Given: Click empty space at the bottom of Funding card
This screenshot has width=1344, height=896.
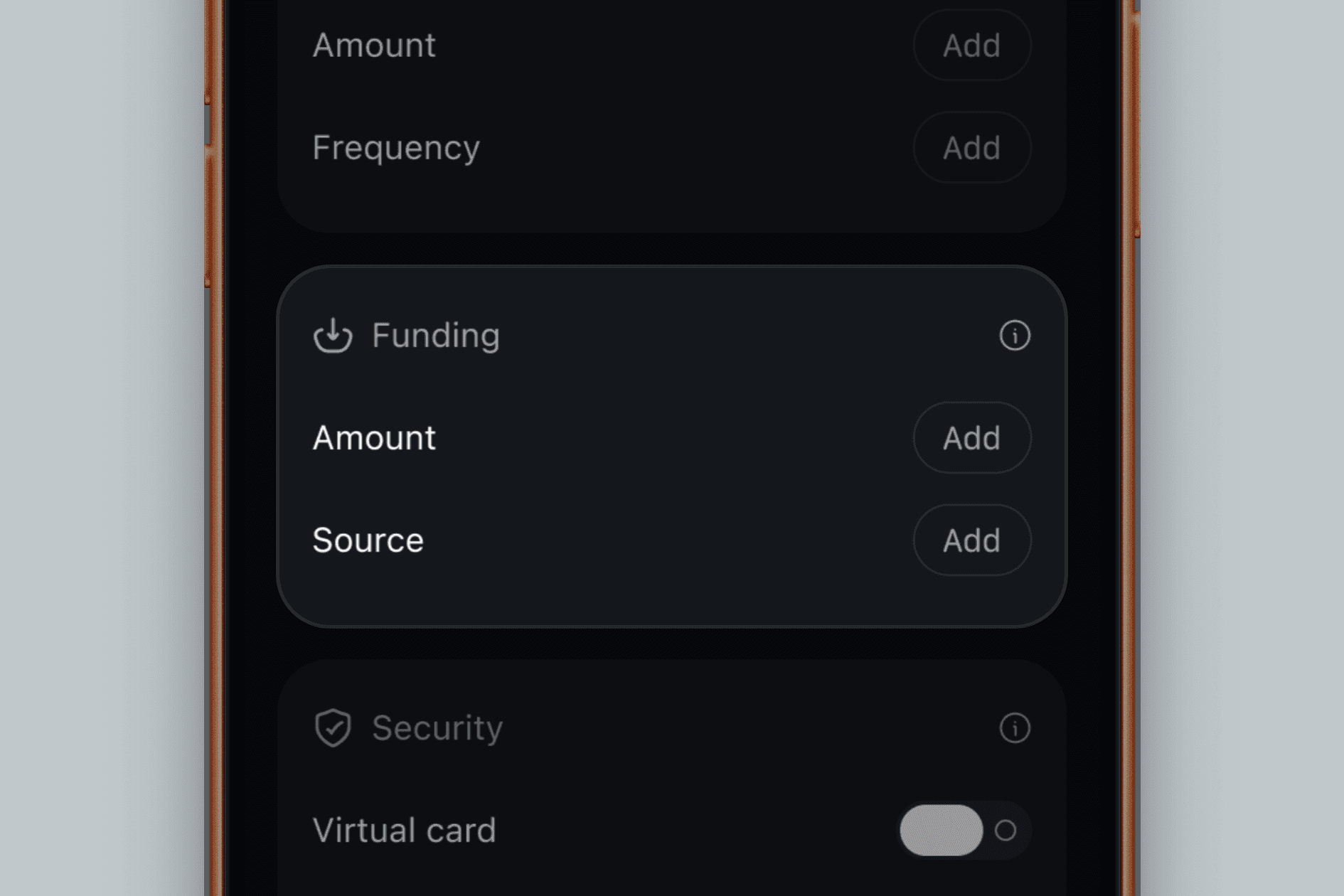Looking at the screenshot, I should tap(671, 601).
